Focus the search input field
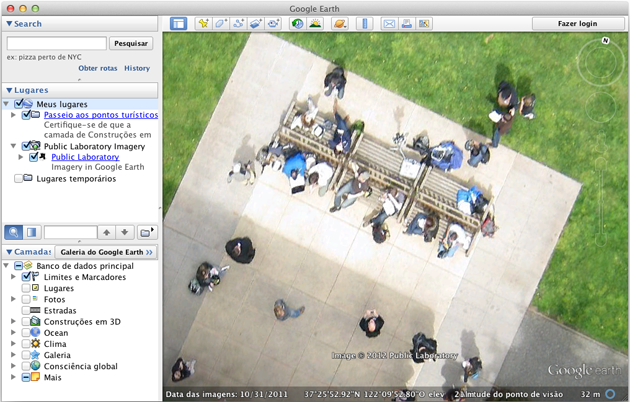This screenshot has width=630, height=402. coord(57,43)
